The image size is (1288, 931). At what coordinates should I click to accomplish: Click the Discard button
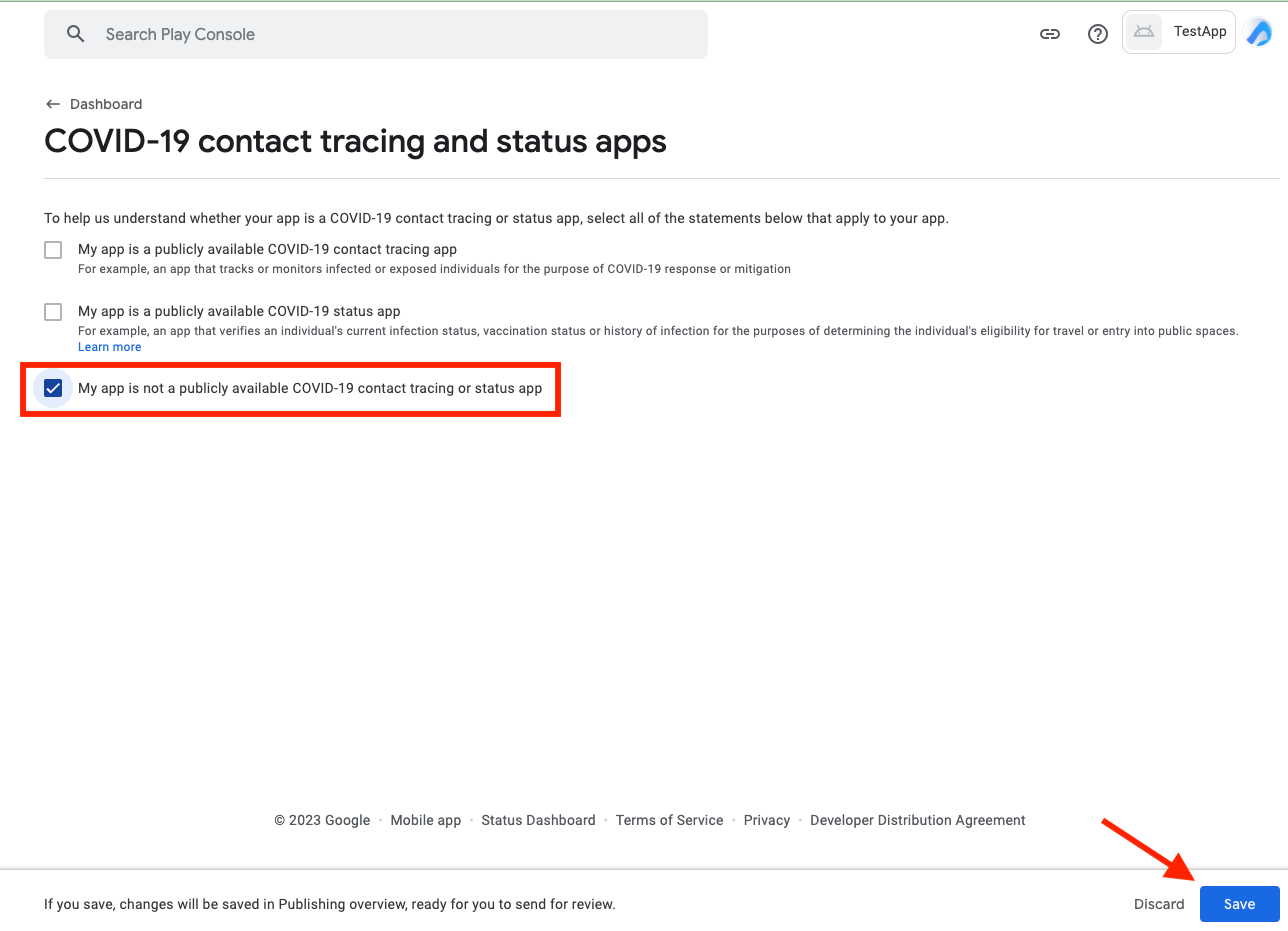1159,904
